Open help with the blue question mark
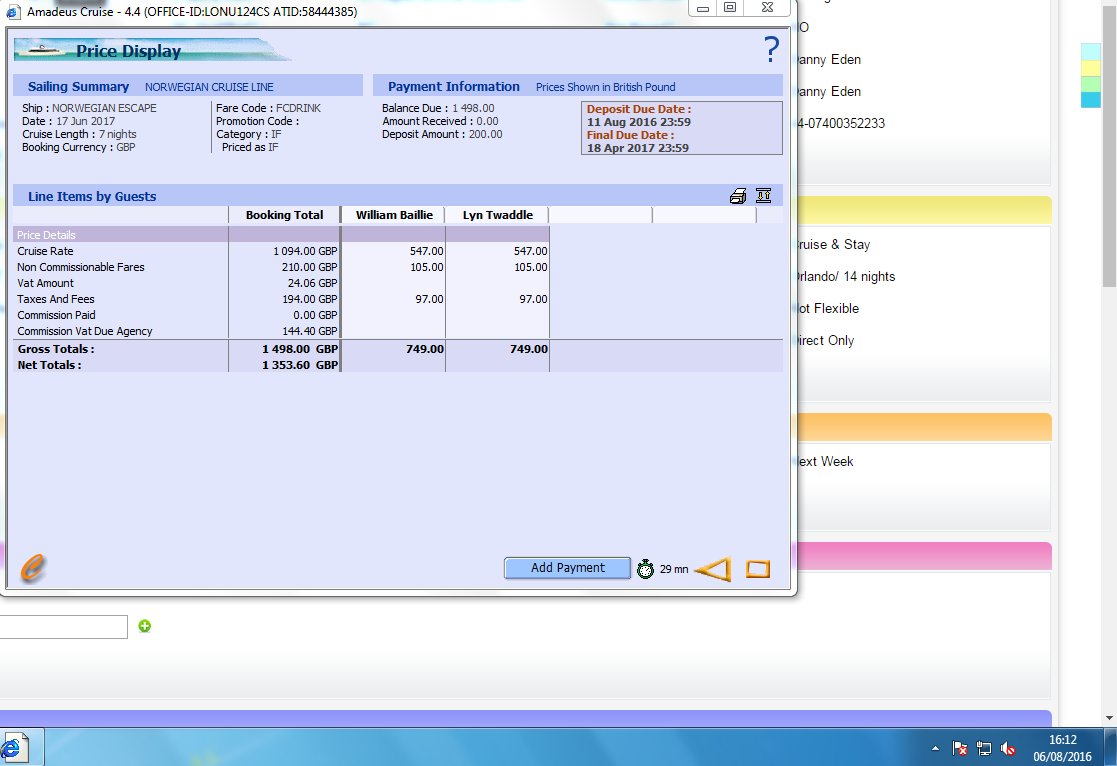Screen dimensions: 1117x766 (x=771, y=49)
